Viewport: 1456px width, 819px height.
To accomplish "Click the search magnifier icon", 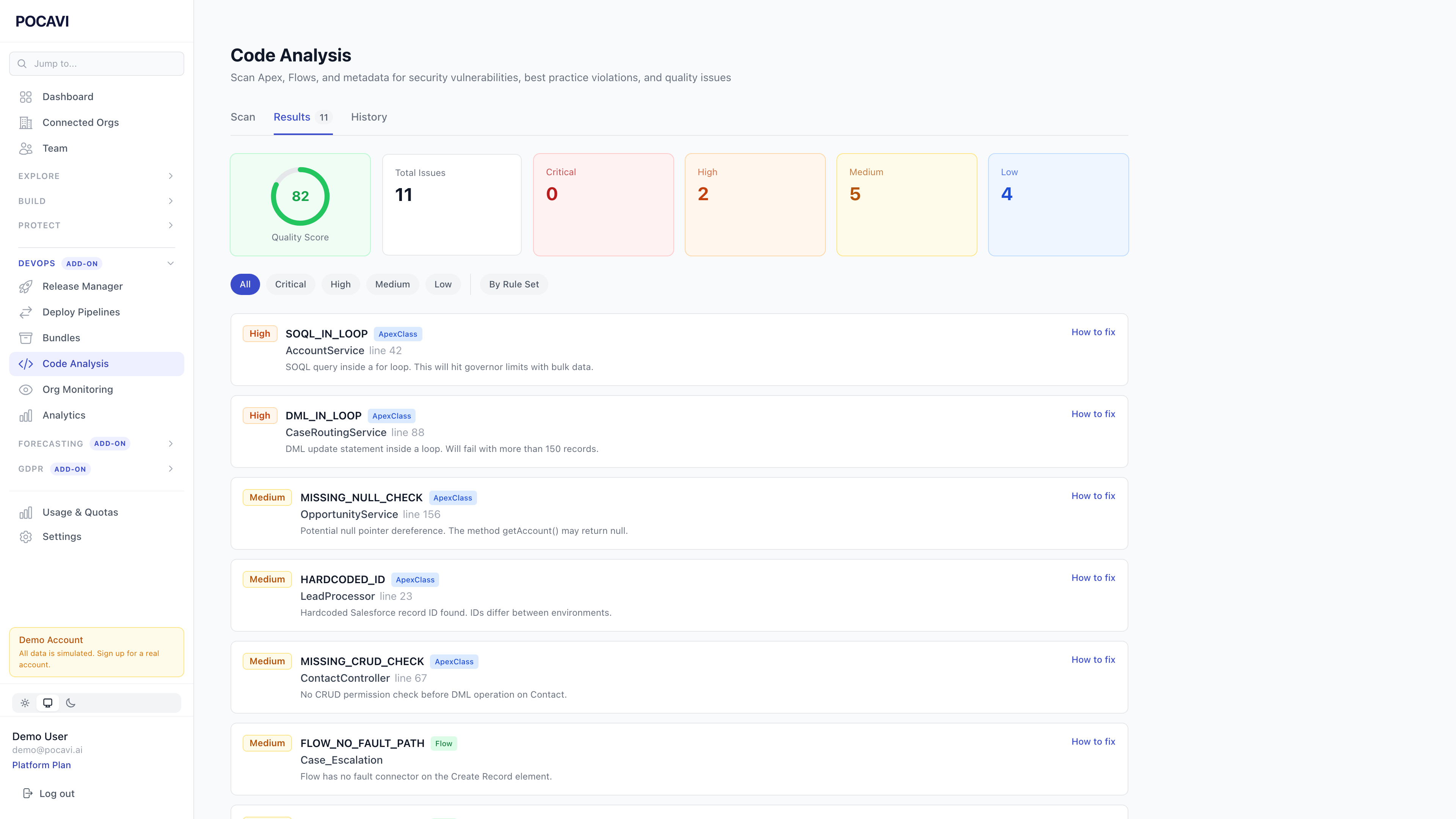I will tap(22, 64).
